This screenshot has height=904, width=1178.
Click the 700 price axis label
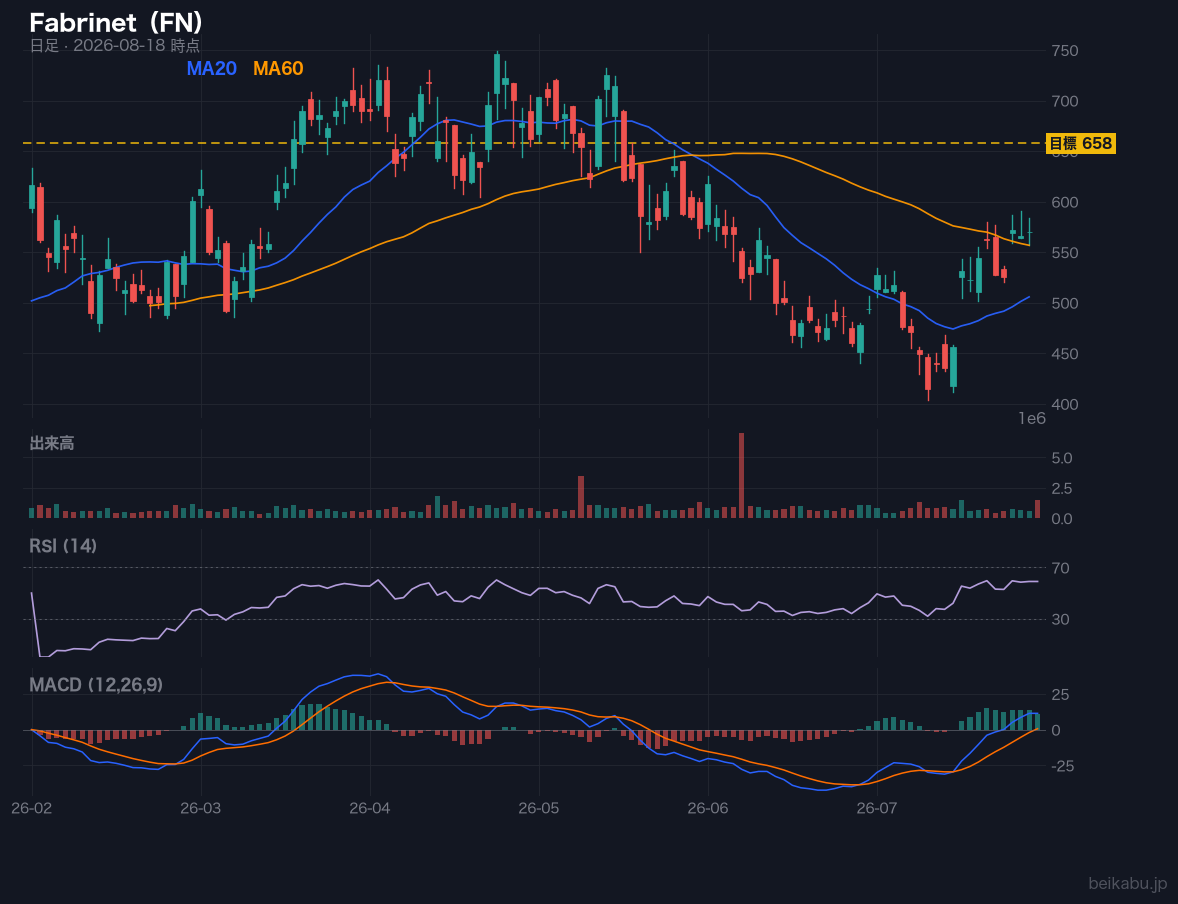pyautogui.click(x=1065, y=101)
